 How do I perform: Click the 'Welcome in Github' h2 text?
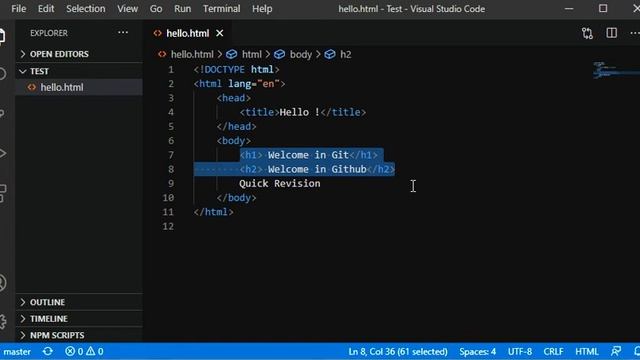pos(317,169)
